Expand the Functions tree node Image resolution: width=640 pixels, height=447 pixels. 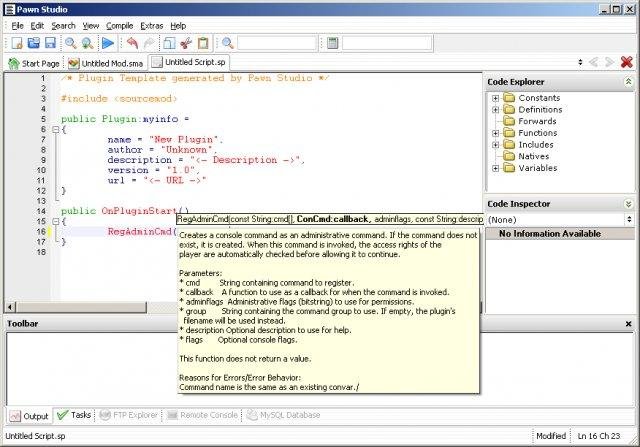point(495,133)
